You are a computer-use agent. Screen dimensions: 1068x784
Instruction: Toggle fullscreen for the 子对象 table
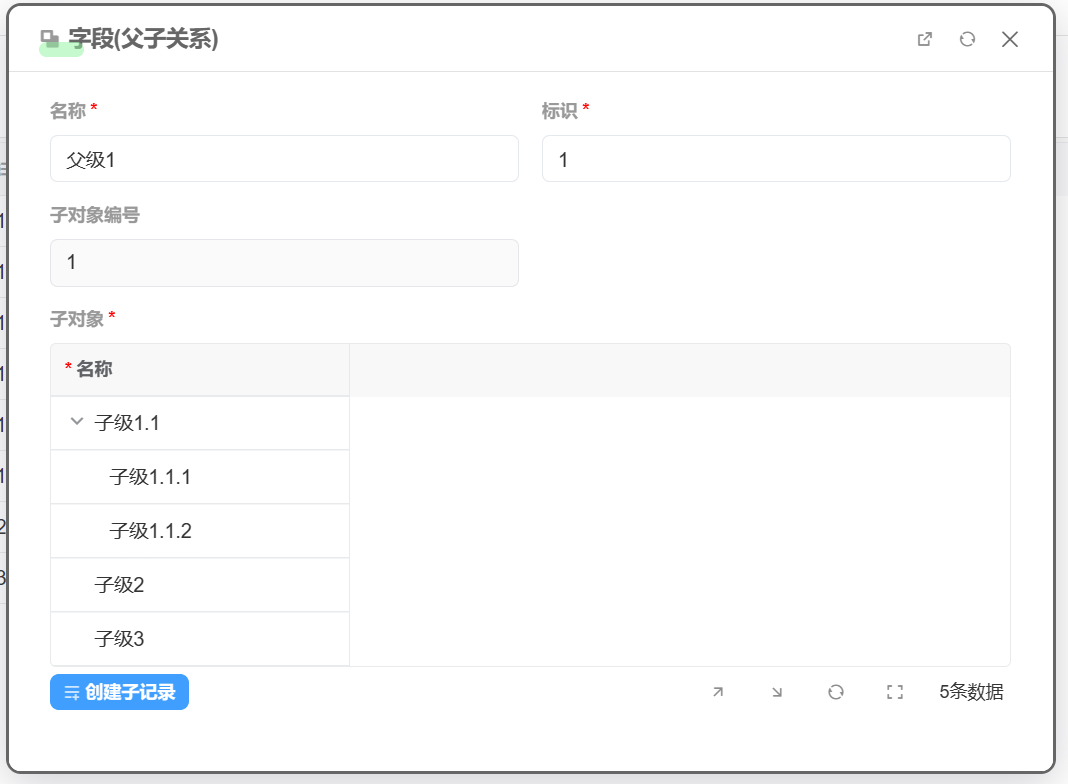click(895, 692)
